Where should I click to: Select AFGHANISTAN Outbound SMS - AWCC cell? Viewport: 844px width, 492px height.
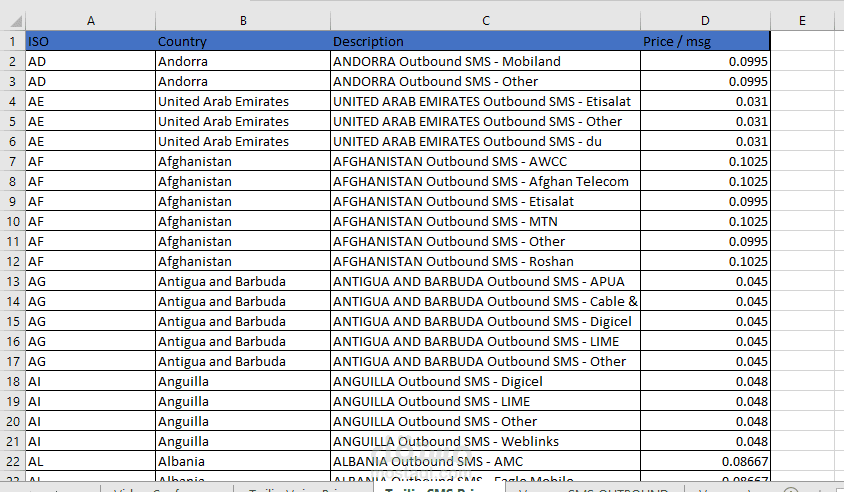point(486,161)
